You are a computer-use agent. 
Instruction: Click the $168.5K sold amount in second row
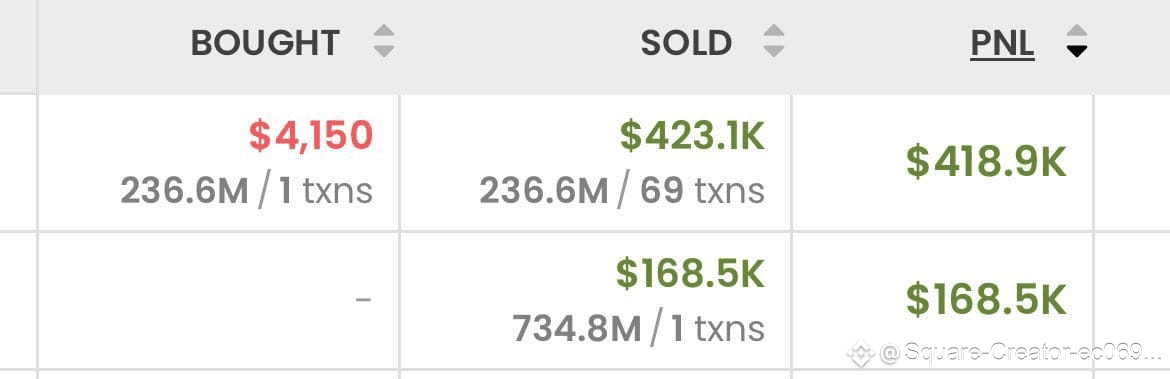(691, 275)
